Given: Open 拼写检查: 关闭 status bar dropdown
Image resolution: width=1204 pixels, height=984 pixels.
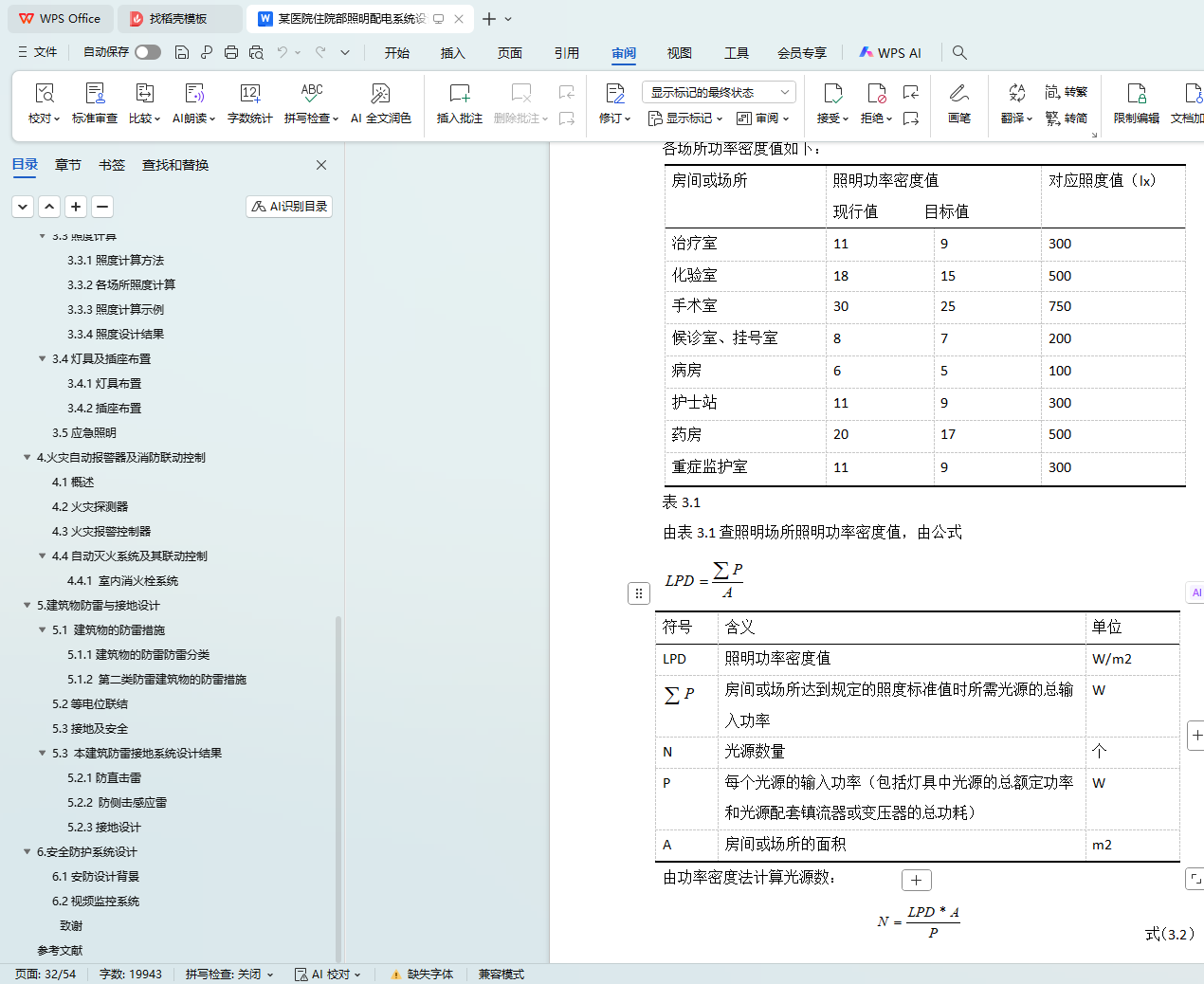Looking at the screenshot, I should (229, 975).
